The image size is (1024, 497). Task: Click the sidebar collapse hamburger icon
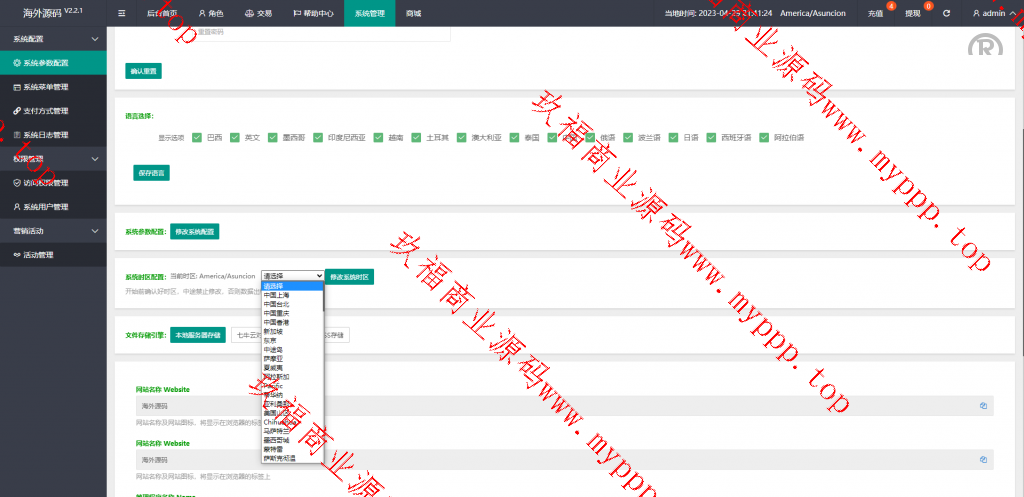coord(122,13)
